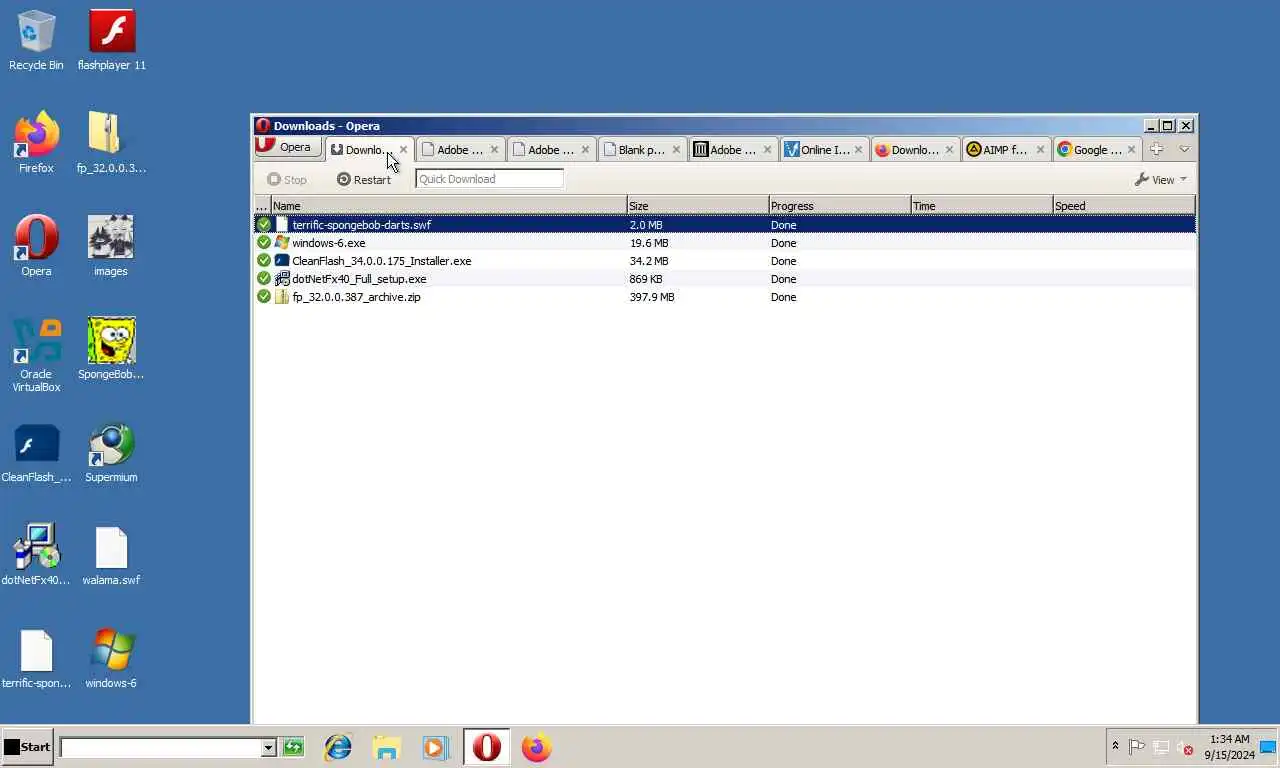Select windows-6 desktop icon
This screenshot has height=768, width=1280.
click(111, 658)
